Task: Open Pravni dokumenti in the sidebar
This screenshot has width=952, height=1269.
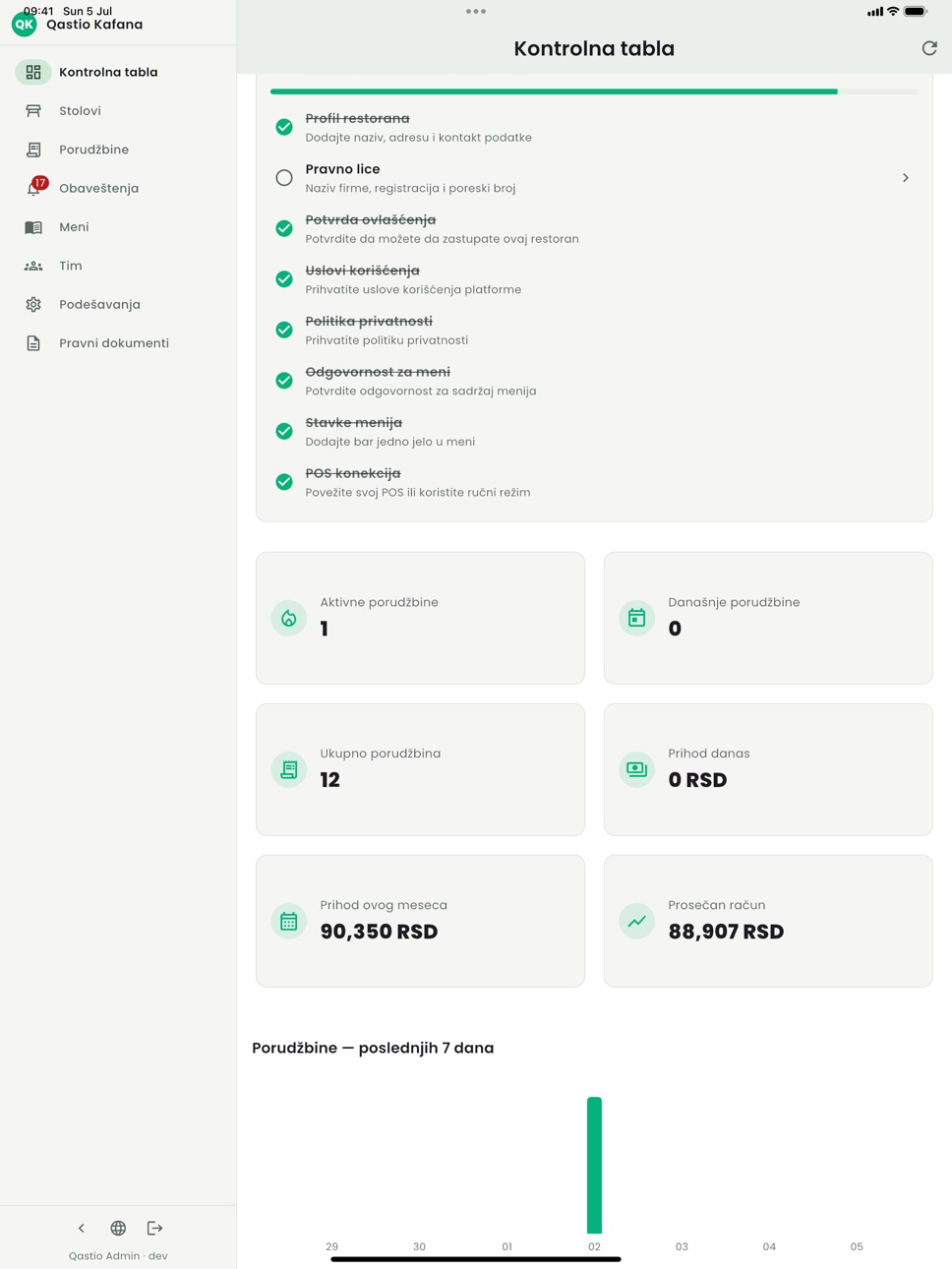Action: pos(118,343)
